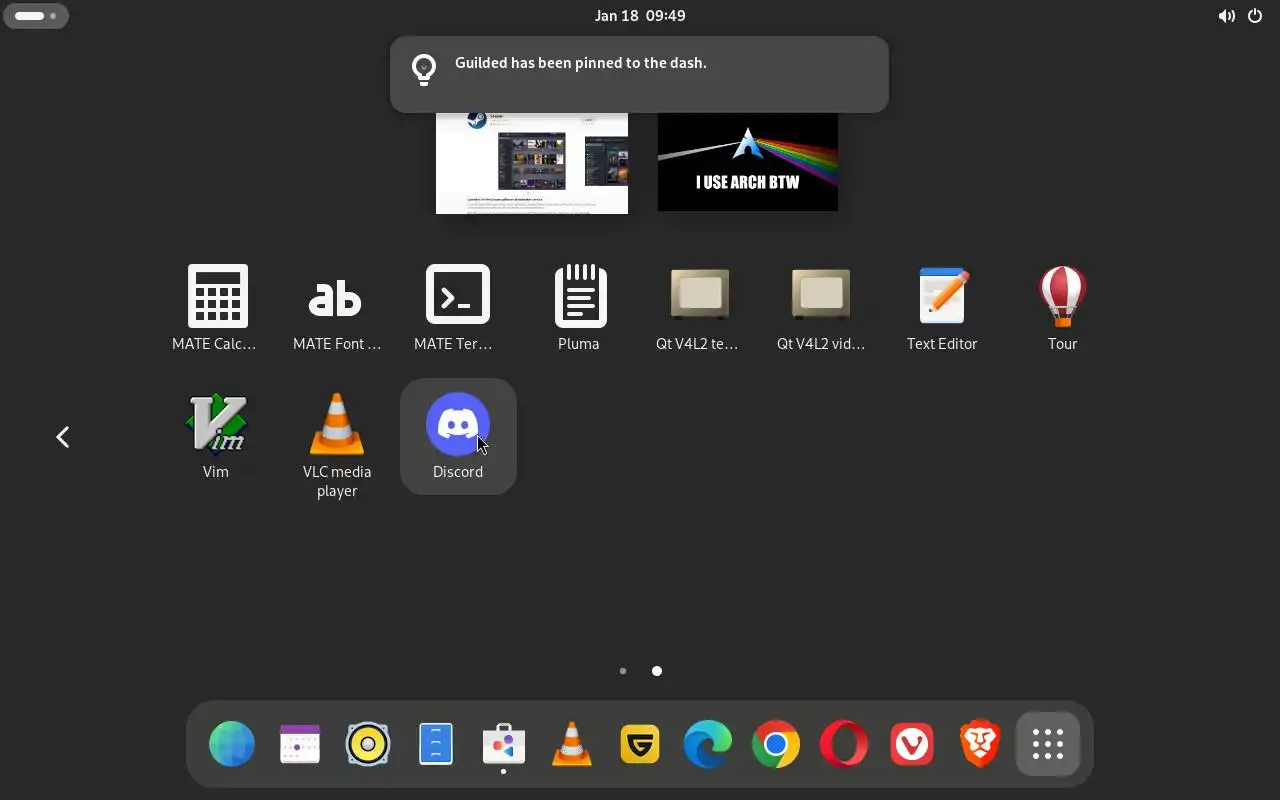This screenshot has height=800, width=1280.
Task: Launch Rhythmbox speaker icon in dash
Action: click(368, 744)
